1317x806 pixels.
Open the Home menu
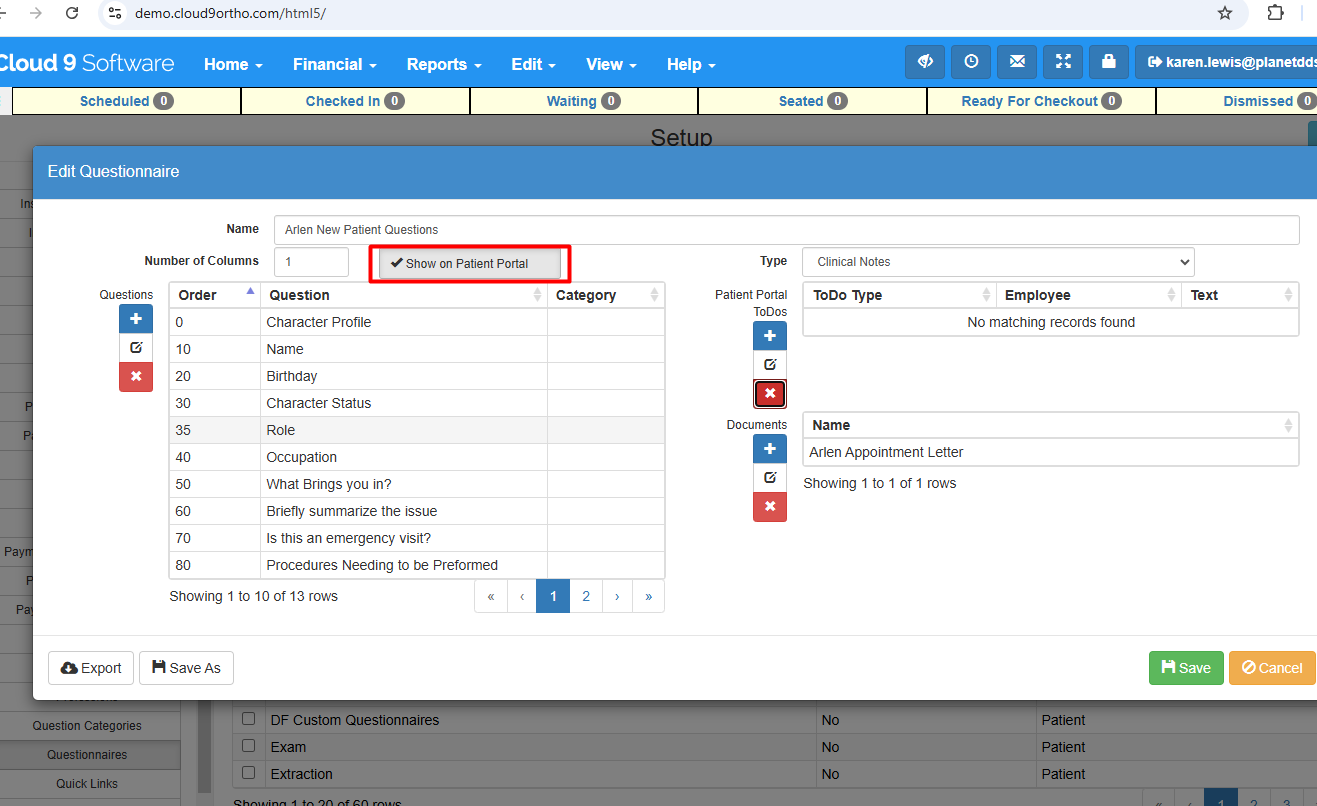(x=233, y=64)
